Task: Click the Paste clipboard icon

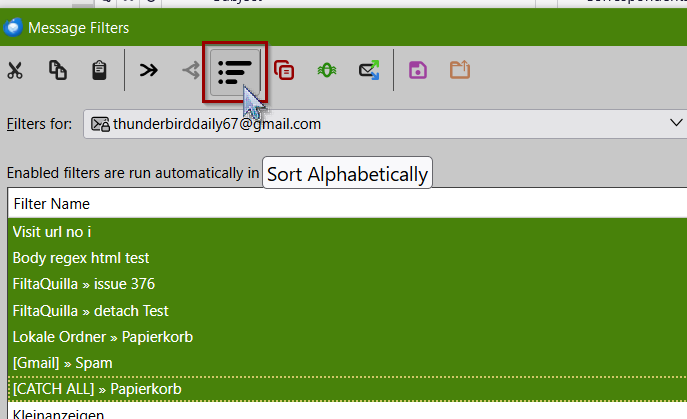Action: coord(99,70)
